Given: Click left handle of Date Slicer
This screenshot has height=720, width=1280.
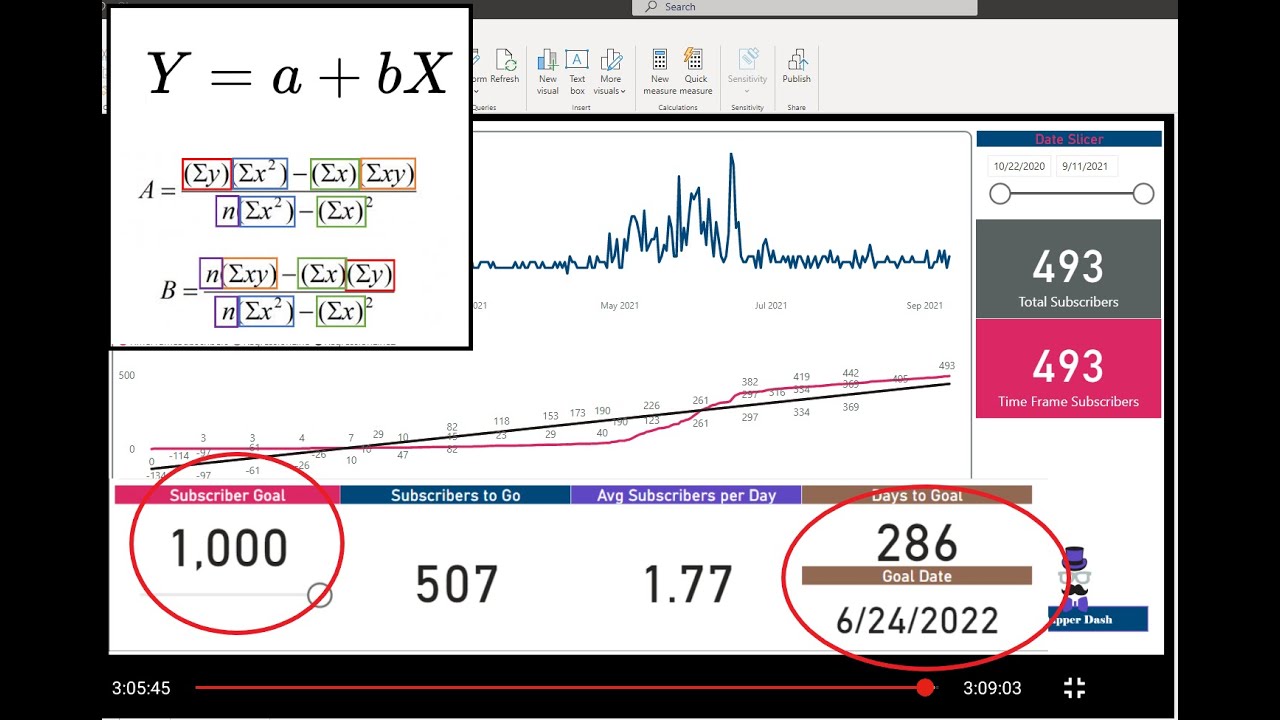Looking at the screenshot, I should coord(1000,194).
